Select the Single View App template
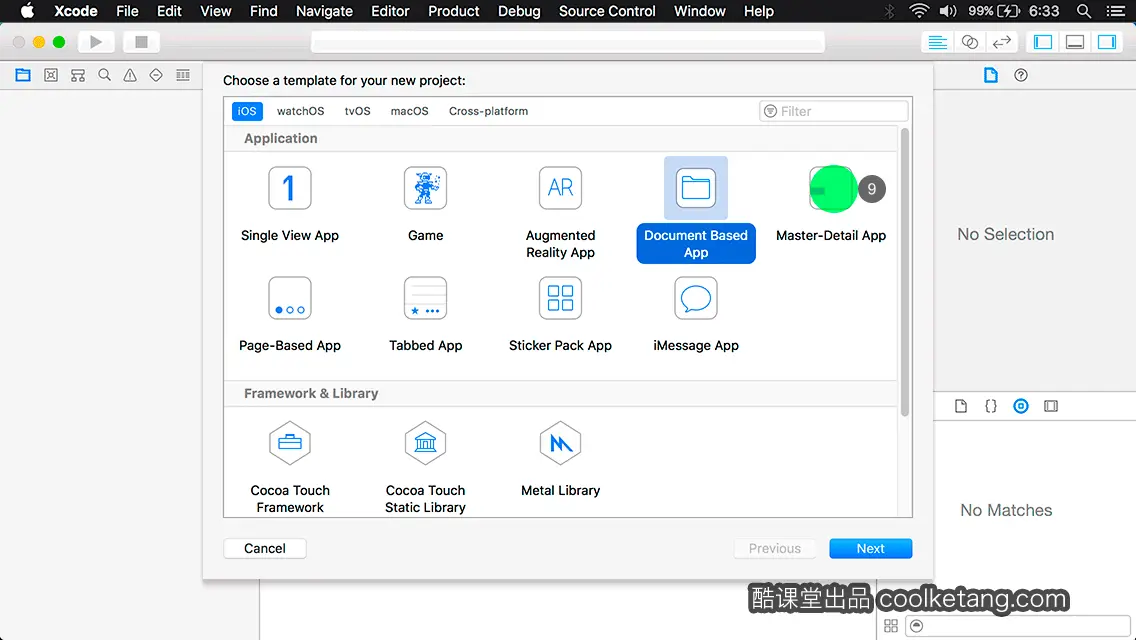Screen dimensions: 1136x640 click(x=290, y=204)
